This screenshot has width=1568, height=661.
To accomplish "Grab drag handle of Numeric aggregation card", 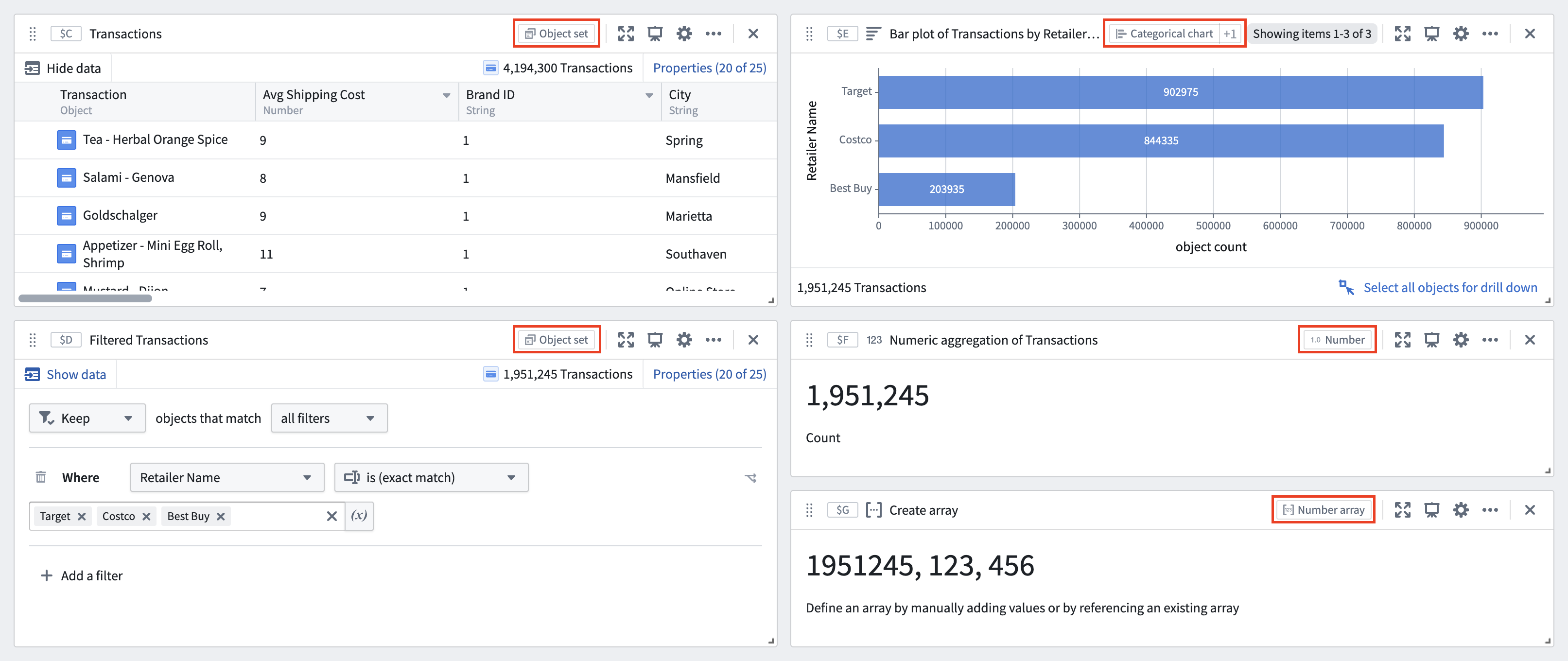I will pos(810,340).
